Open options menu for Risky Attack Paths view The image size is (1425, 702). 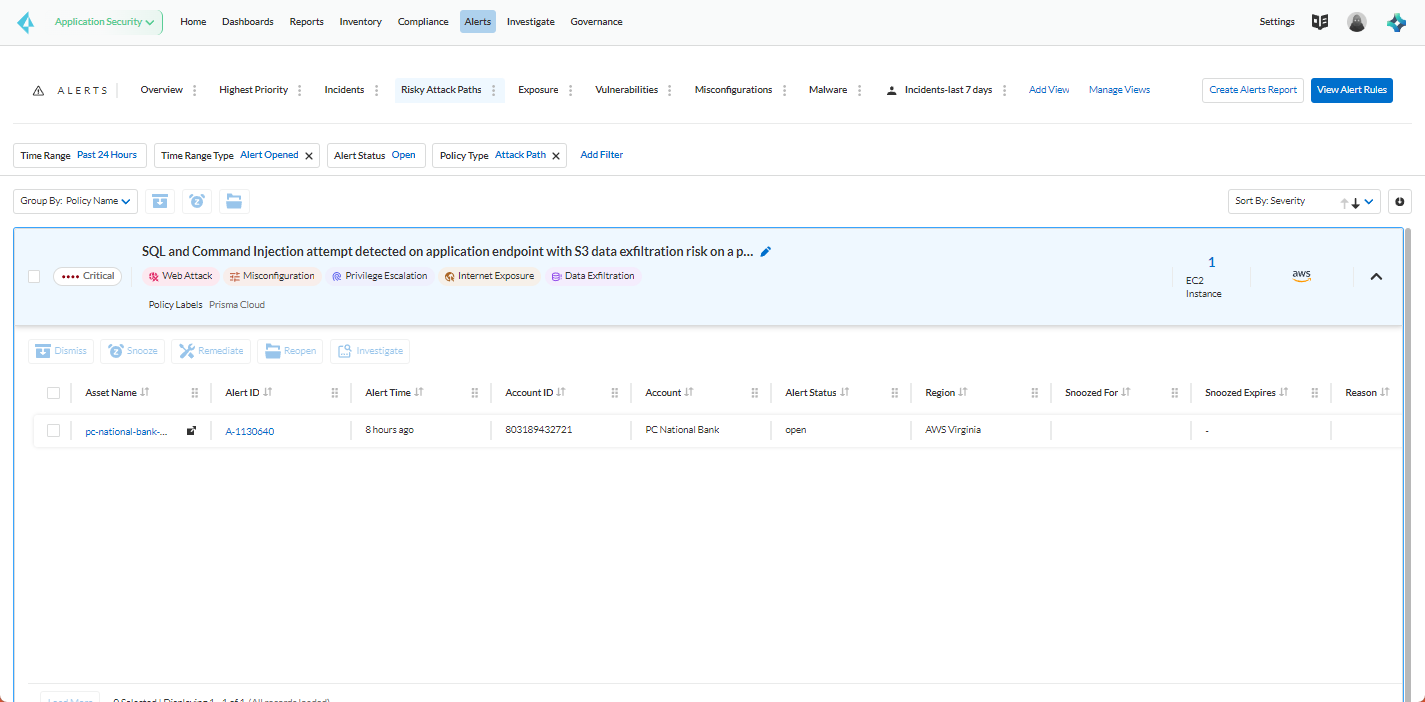493,90
